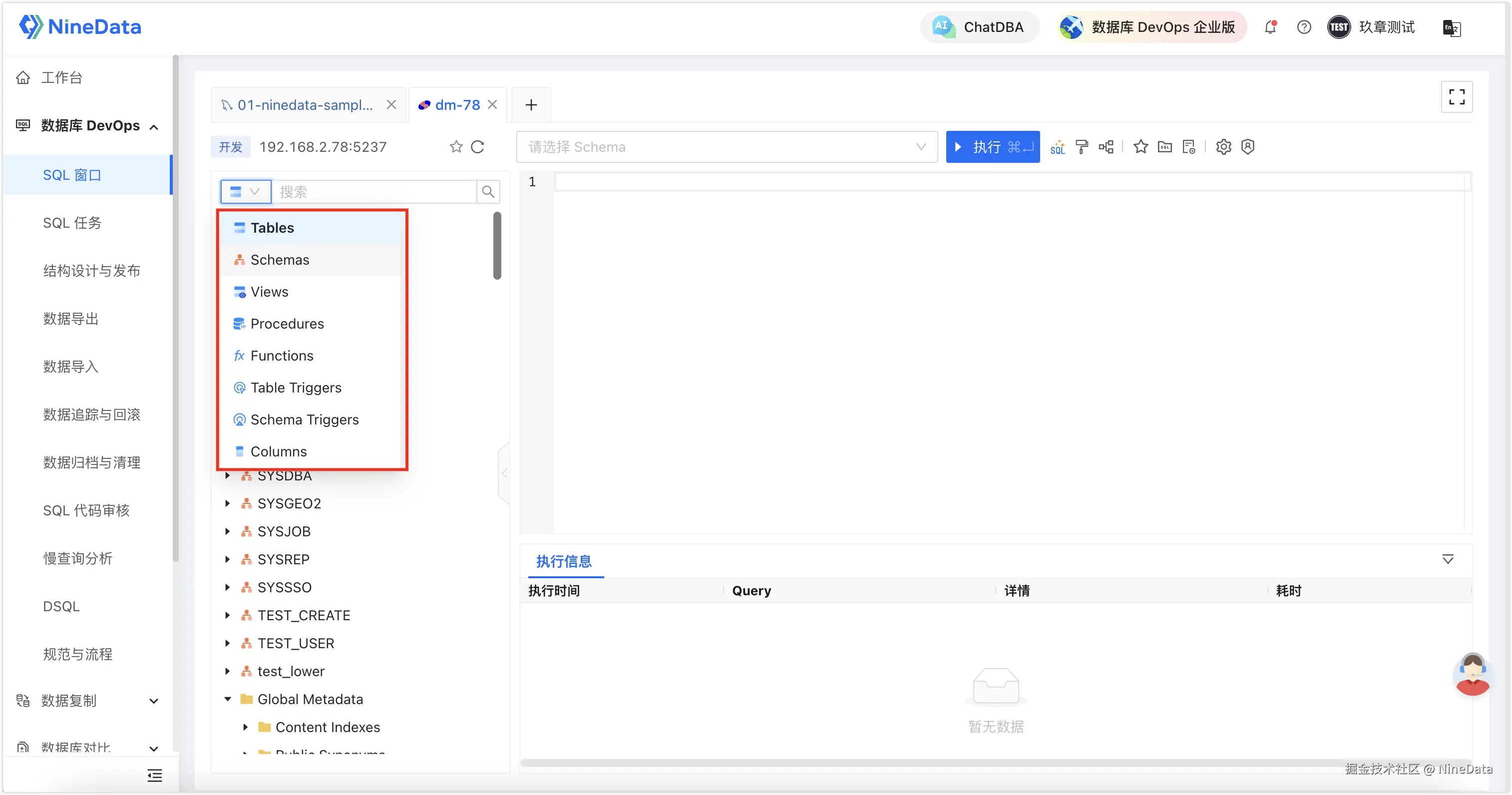
Task: Toggle fullscreen for the SQL window
Action: (x=1456, y=97)
